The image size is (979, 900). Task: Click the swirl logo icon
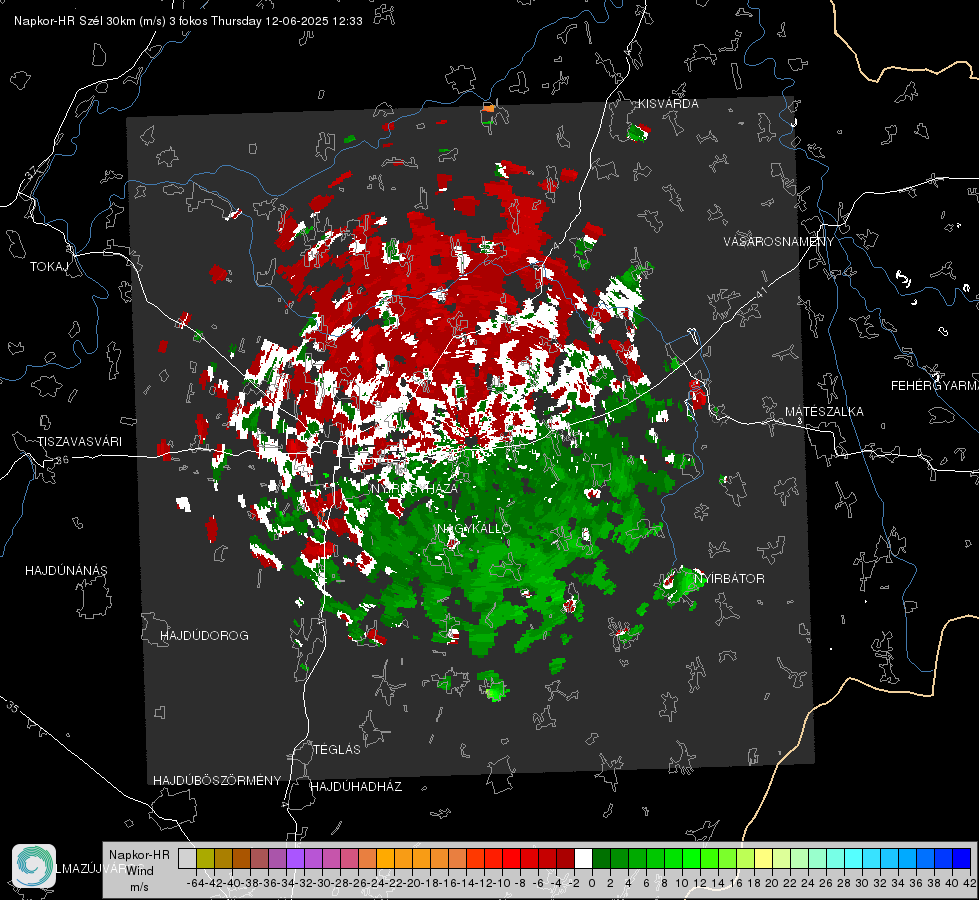point(34,866)
